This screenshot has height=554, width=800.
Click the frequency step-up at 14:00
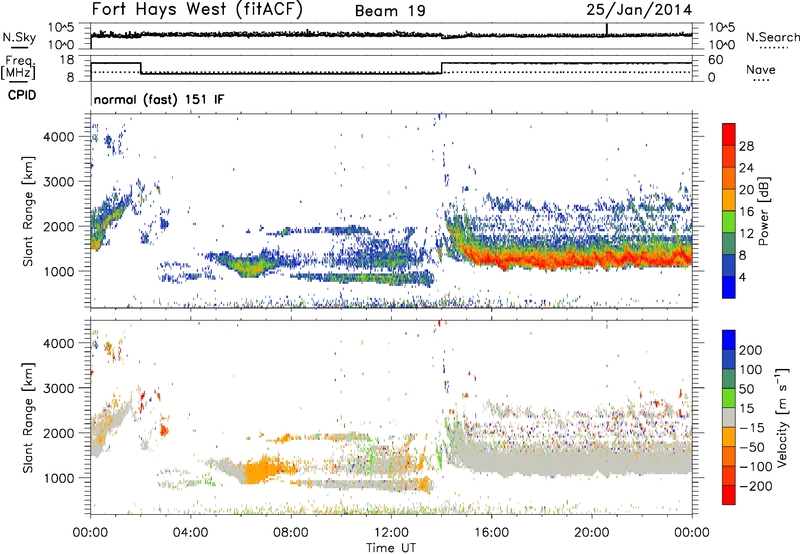point(441,68)
